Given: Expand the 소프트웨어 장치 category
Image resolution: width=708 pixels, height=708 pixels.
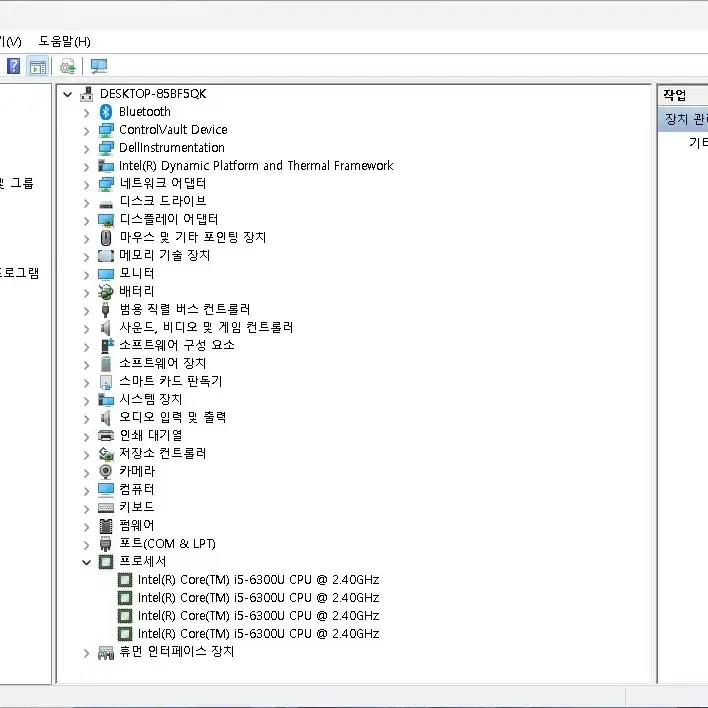Looking at the screenshot, I should (x=86, y=365).
